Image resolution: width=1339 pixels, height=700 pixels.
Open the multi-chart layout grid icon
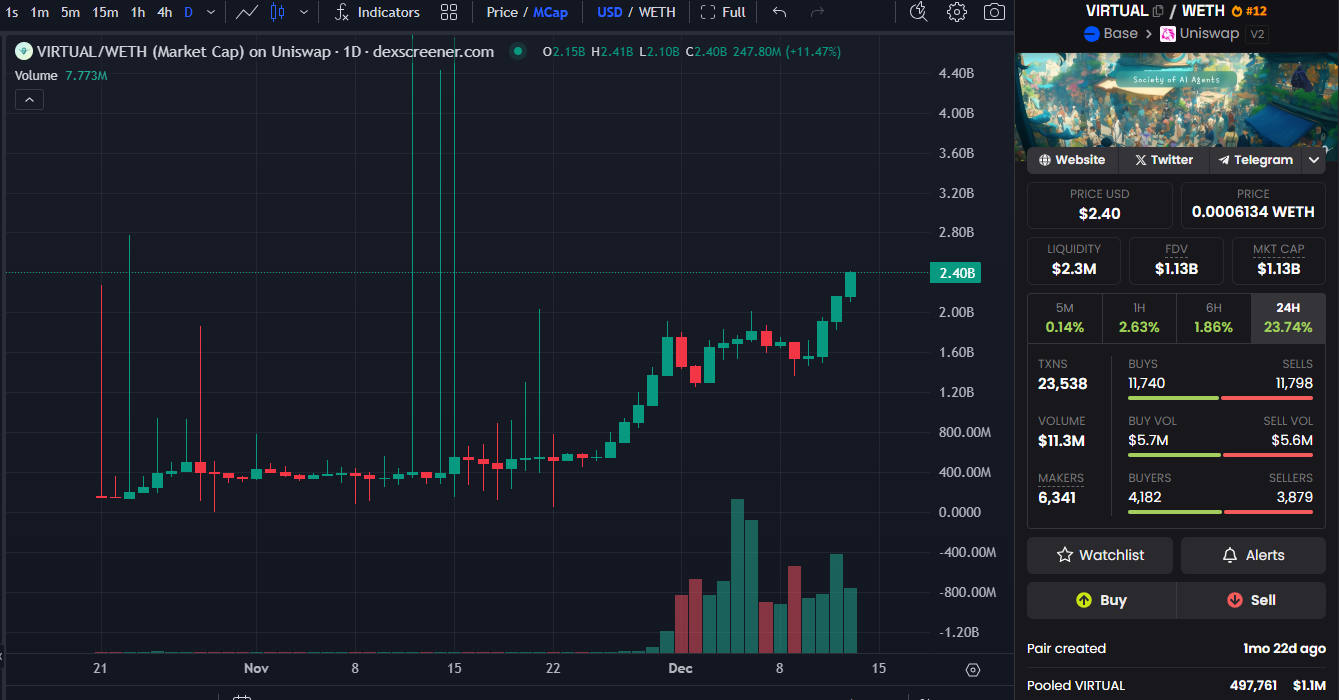point(449,12)
